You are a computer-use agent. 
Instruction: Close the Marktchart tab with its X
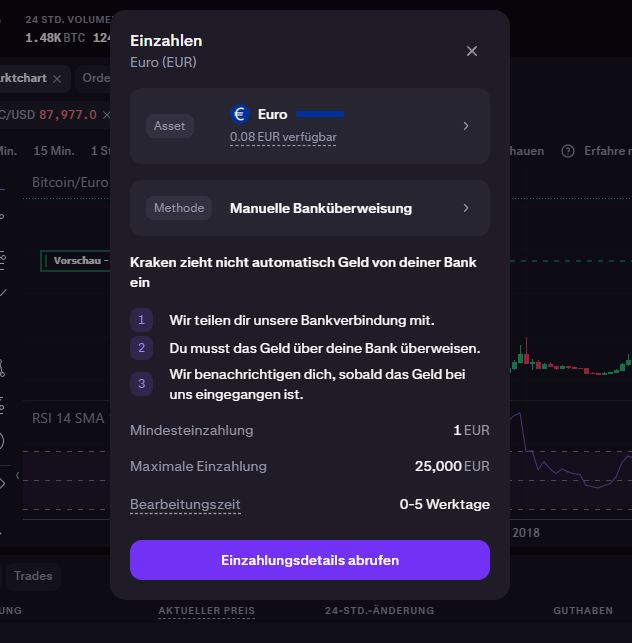(57, 79)
